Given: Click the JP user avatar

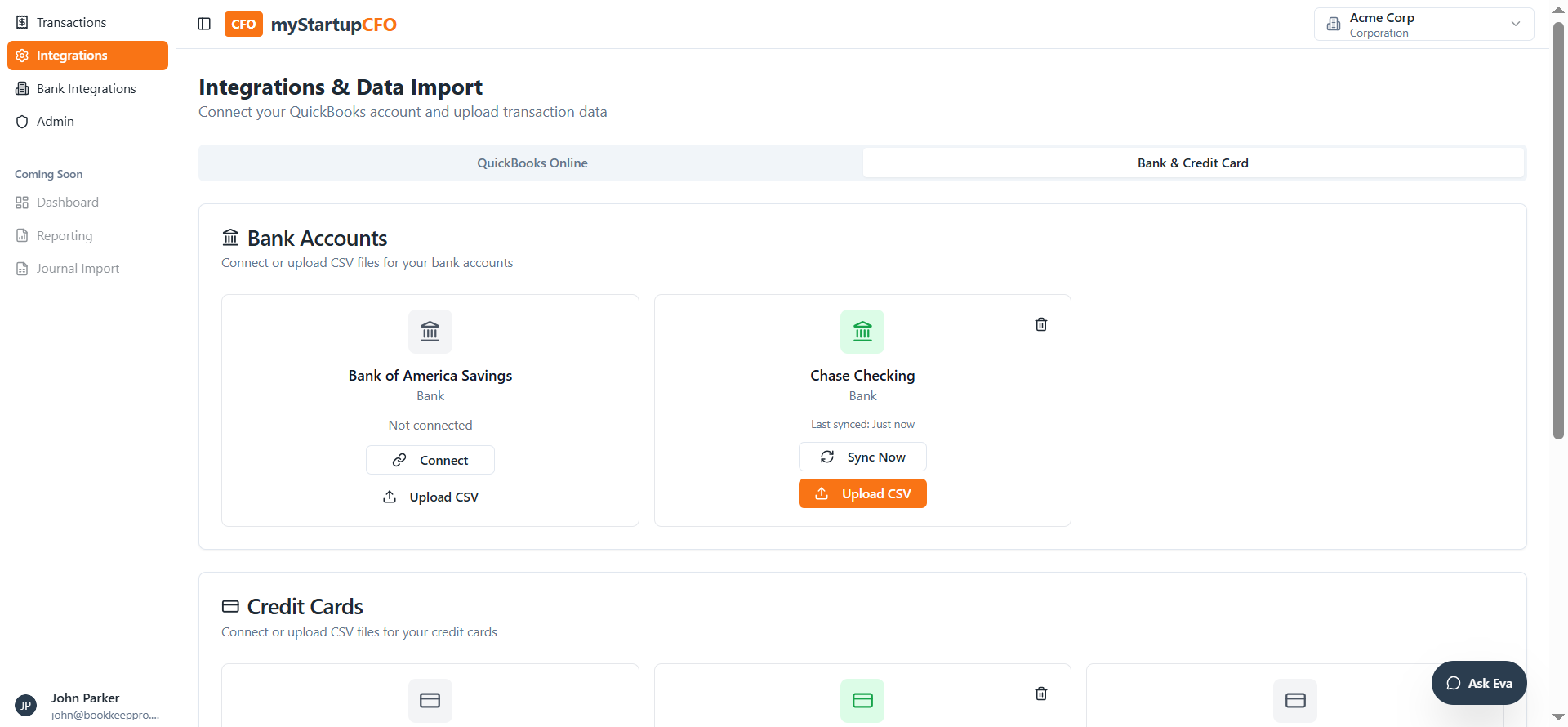Looking at the screenshot, I should tap(26, 706).
